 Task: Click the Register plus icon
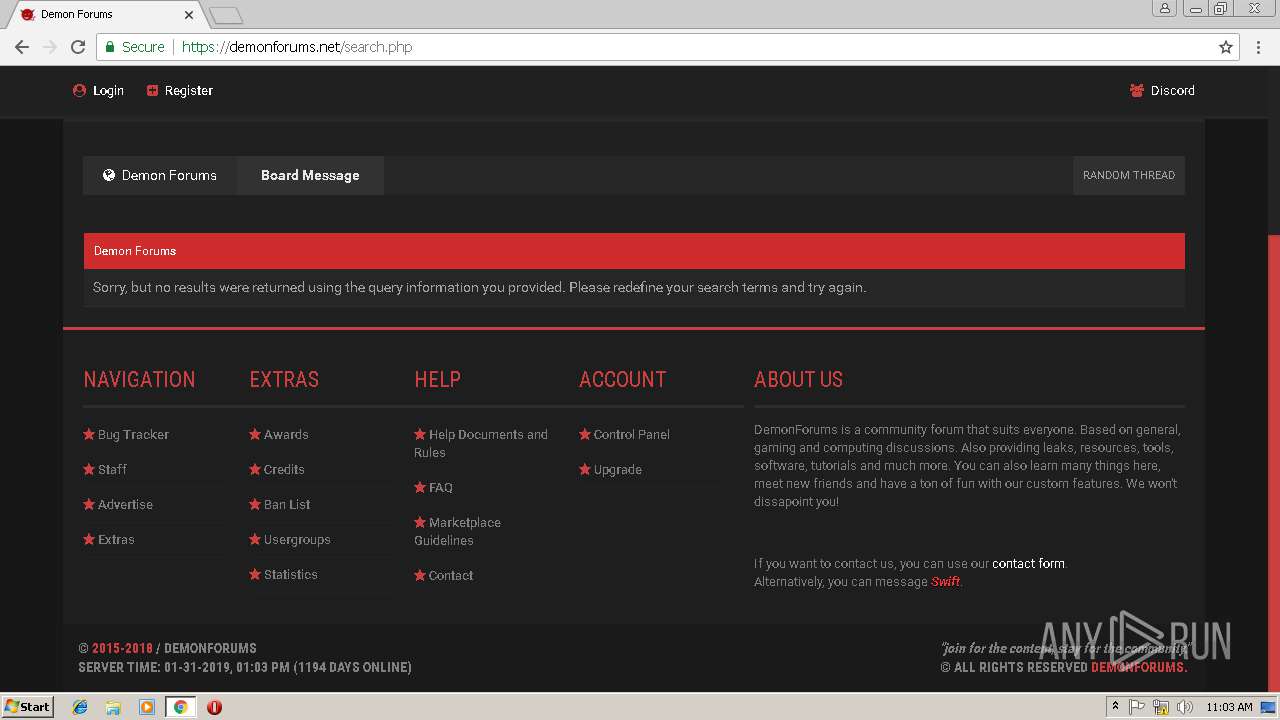(x=152, y=90)
